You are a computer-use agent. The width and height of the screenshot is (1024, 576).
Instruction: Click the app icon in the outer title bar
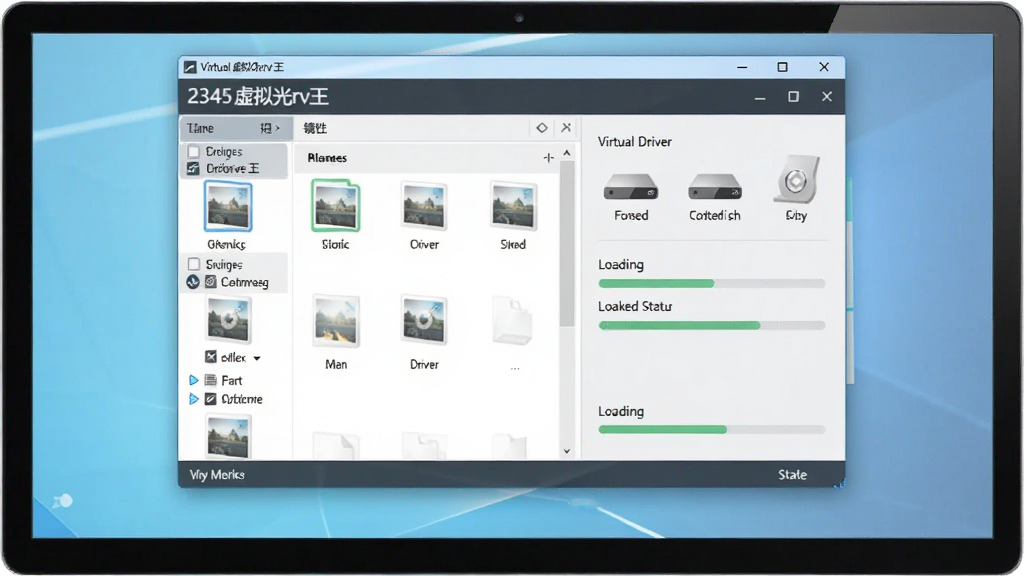(x=190, y=67)
